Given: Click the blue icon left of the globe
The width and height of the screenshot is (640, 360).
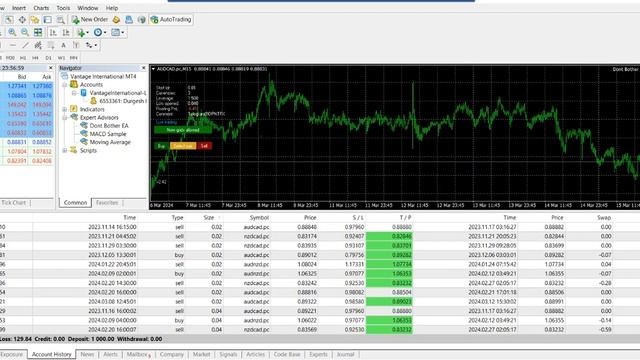Looking at the screenshot, I should click(x=129, y=19).
